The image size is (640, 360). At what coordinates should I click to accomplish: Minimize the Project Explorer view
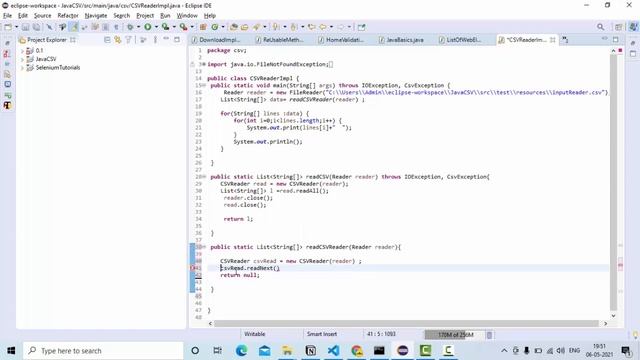coord(166,39)
